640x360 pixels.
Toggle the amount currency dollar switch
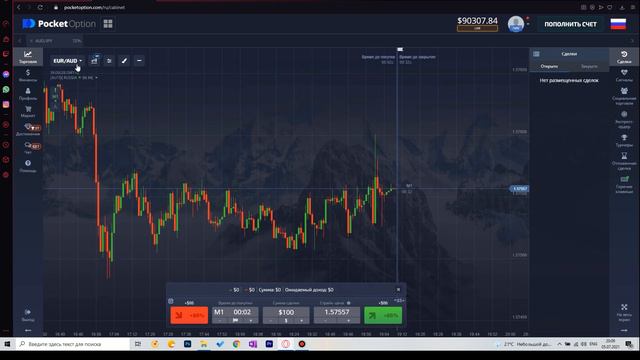[x=286, y=321]
